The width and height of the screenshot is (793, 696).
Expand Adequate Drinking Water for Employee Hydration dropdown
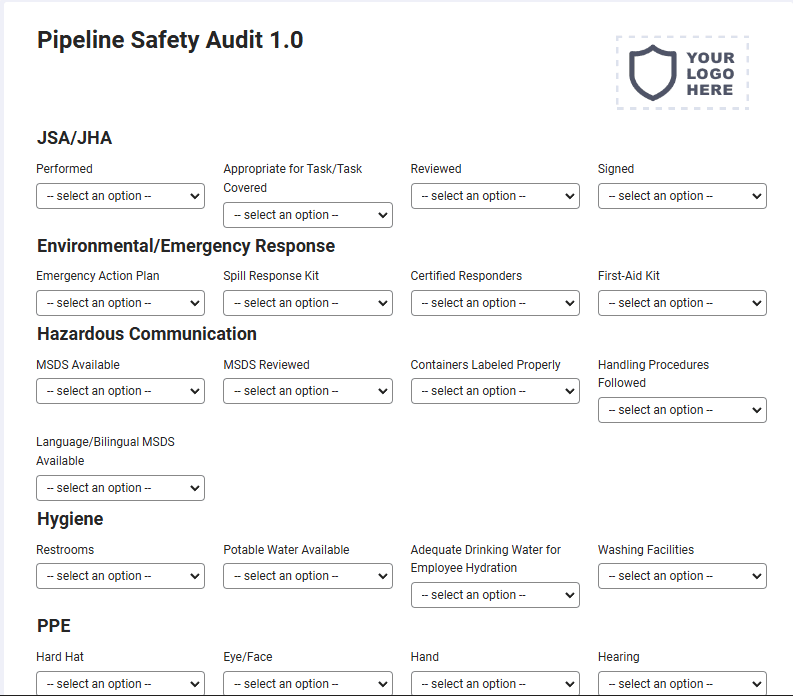(495, 595)
